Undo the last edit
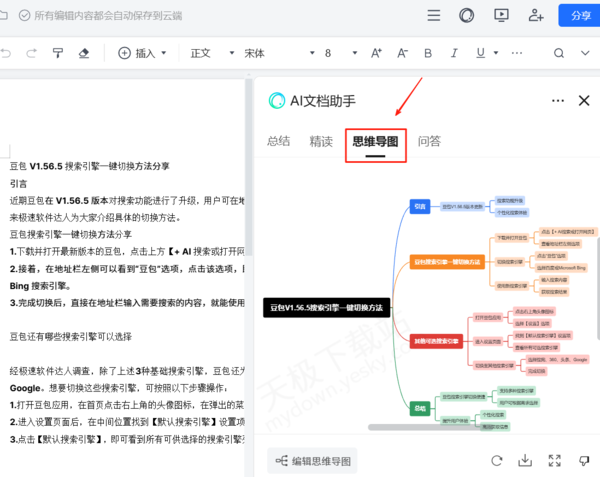600x477 pixels. [x=6, y=53]
